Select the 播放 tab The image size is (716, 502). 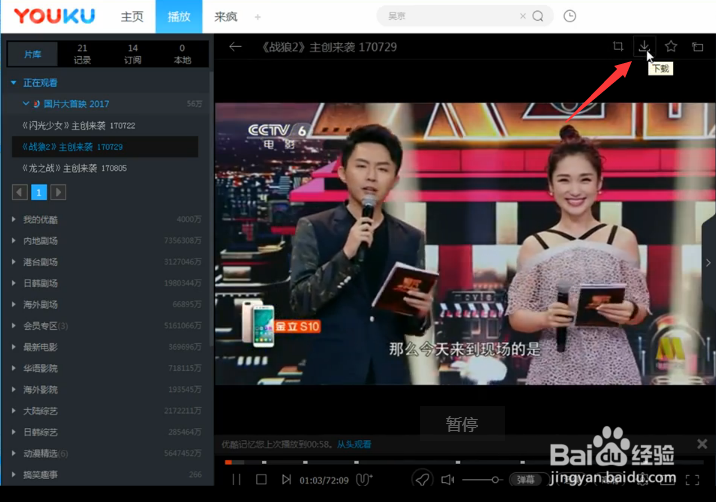click(x=179, y=16)
